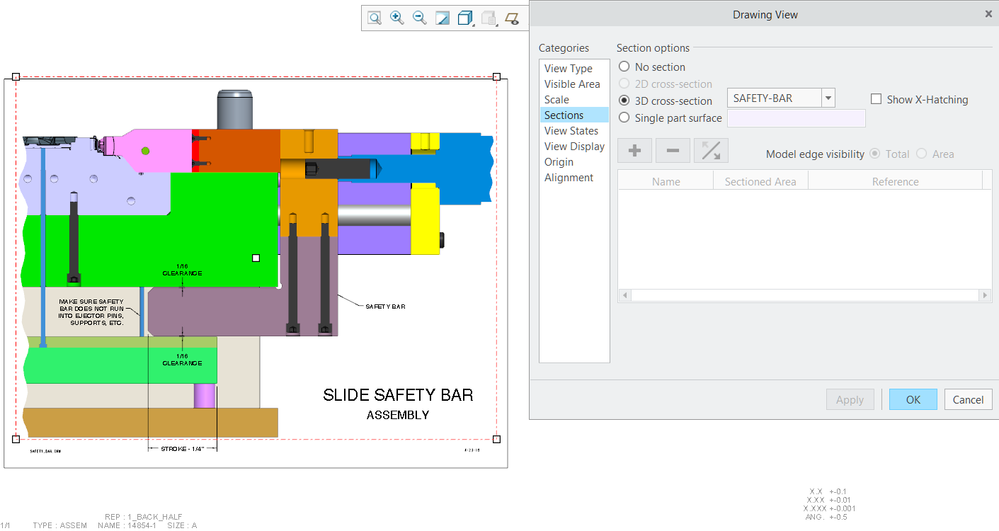Click the Single part surface input field
This screenshot has height=531, width=999.
[796, 118]
